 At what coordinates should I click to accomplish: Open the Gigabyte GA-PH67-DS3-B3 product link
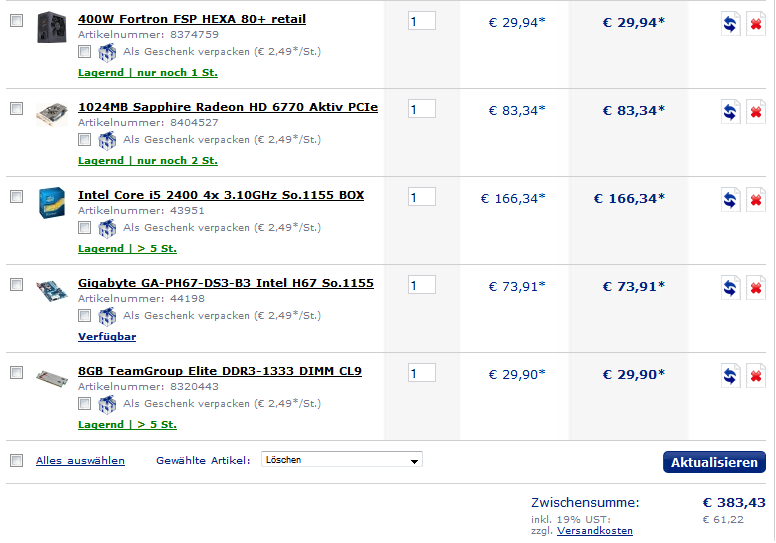click(x=226, y=283)
